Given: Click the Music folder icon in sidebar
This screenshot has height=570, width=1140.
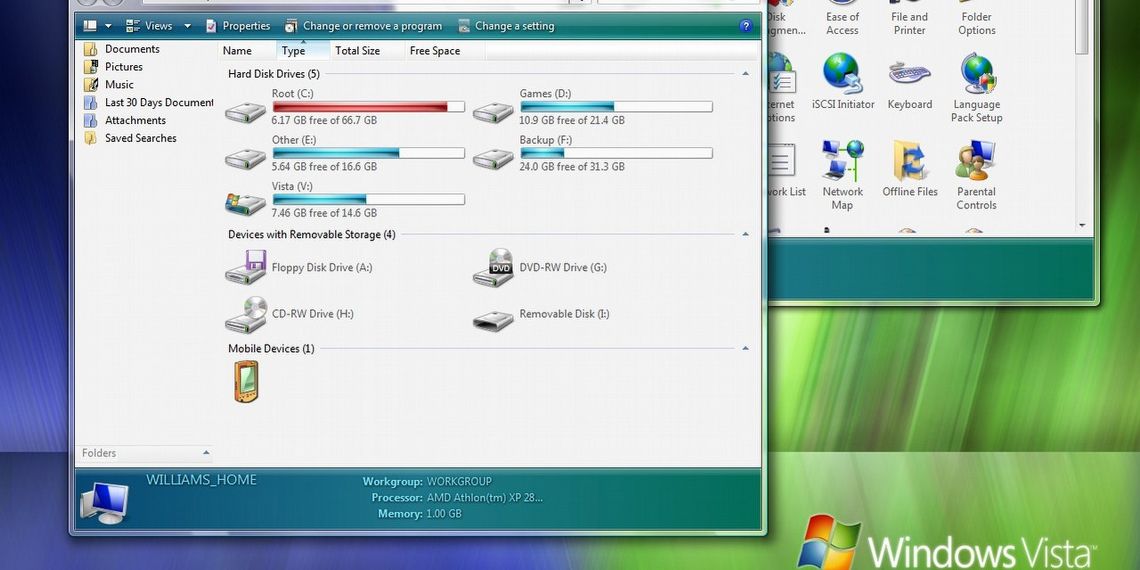Looking at the screenshot, I should [90, 84].
